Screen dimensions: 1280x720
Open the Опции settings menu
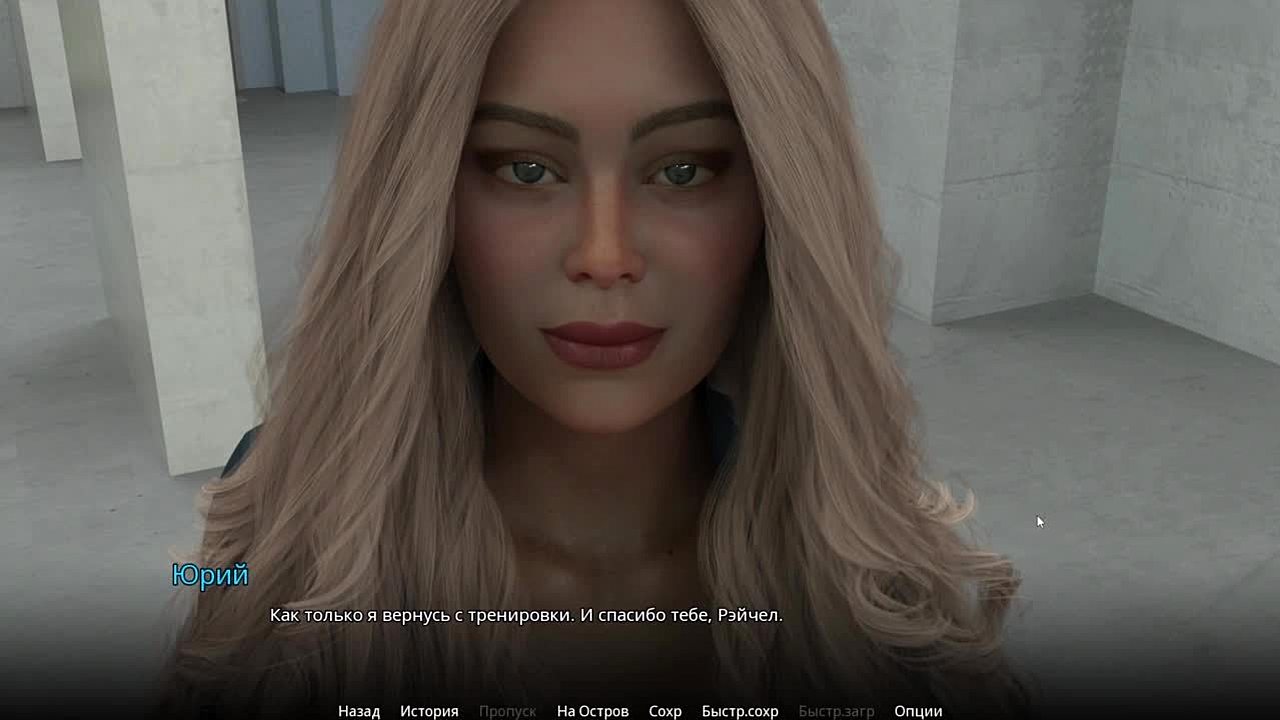(918, 711)
